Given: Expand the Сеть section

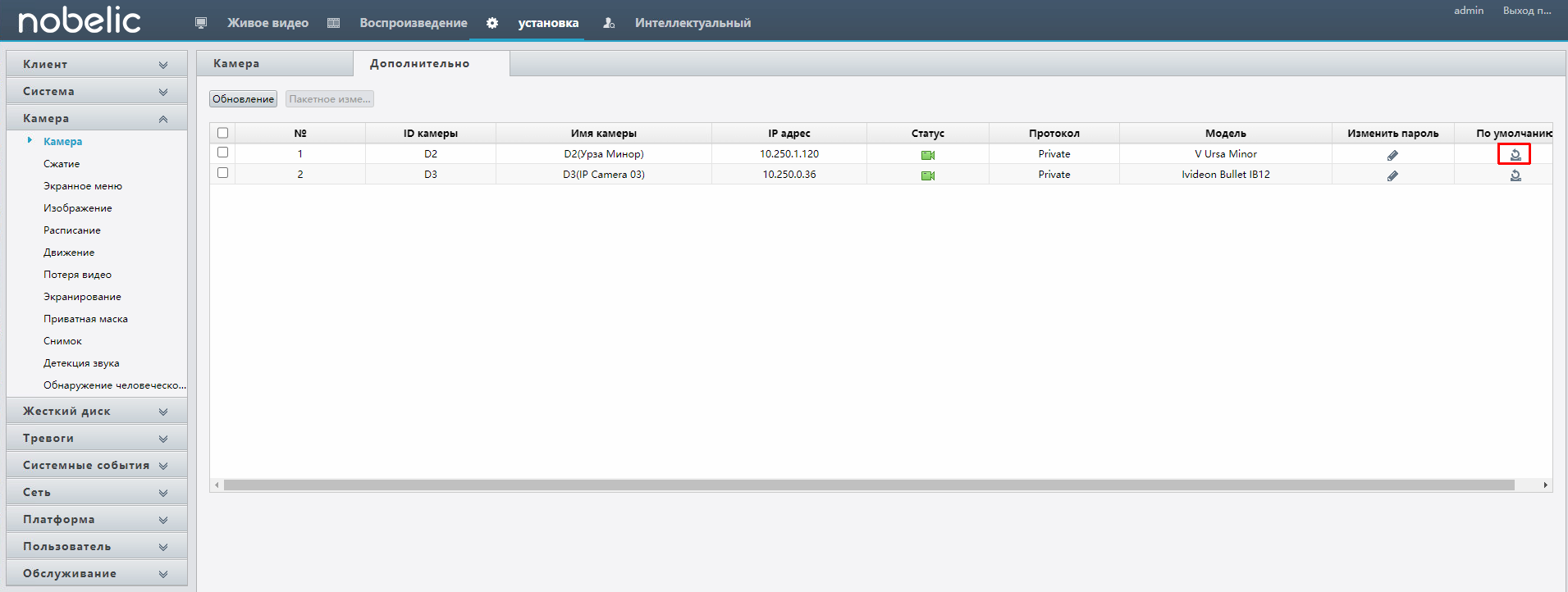Looking at the screenshot, I should tap(97, 492).
